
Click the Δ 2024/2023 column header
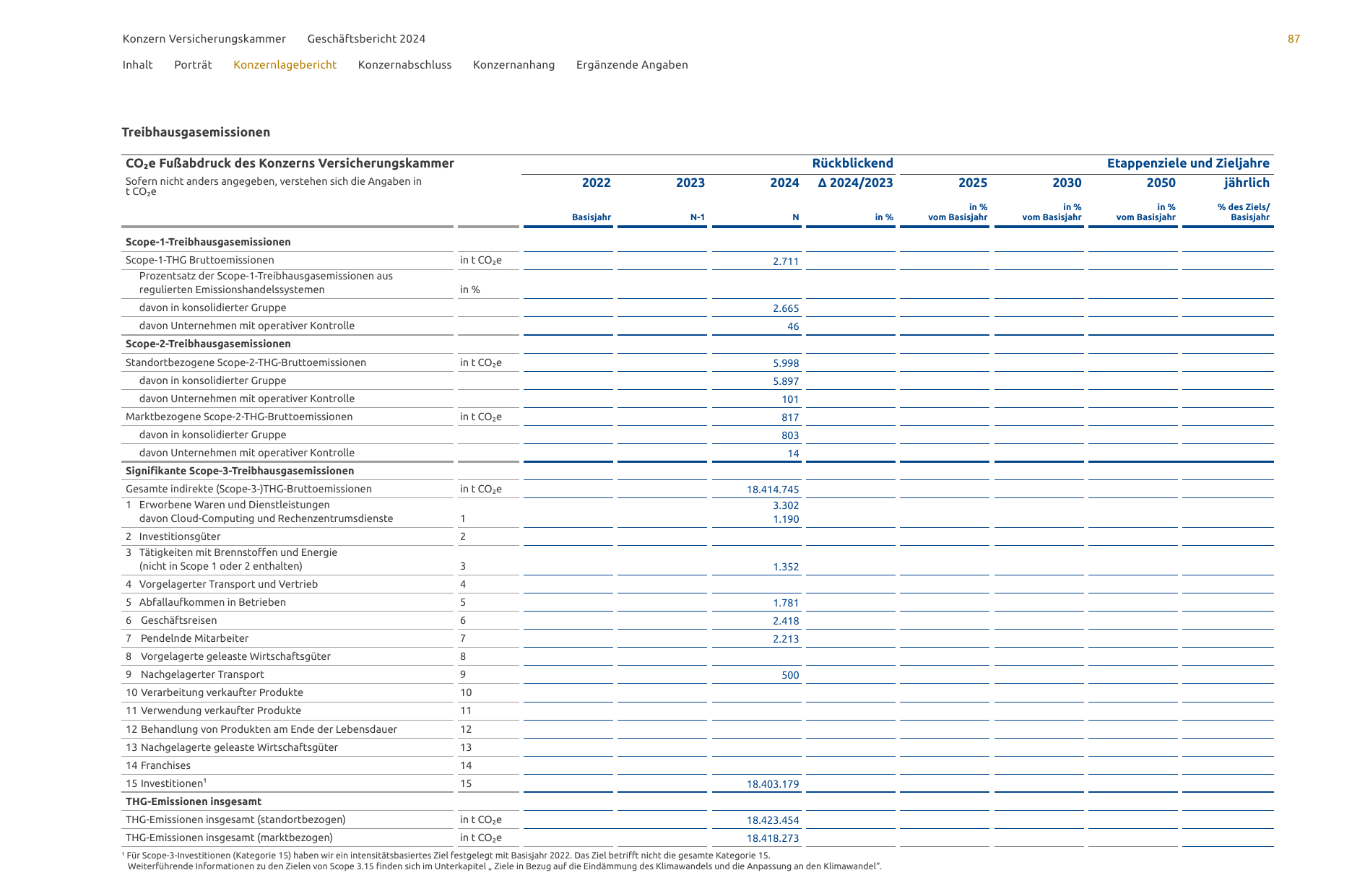(x=855, y=183)
